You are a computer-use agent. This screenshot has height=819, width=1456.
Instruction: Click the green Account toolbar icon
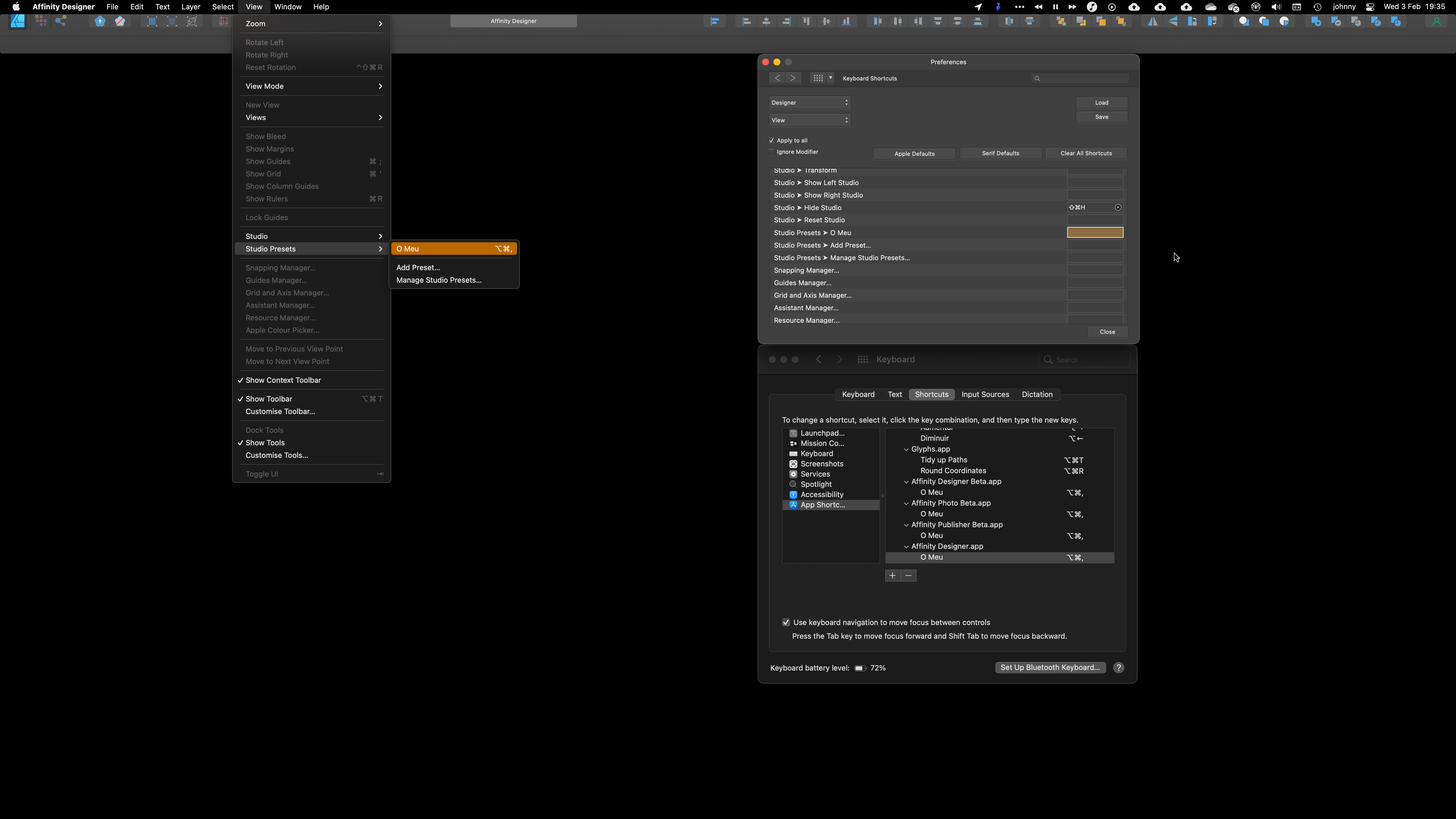1436,22
